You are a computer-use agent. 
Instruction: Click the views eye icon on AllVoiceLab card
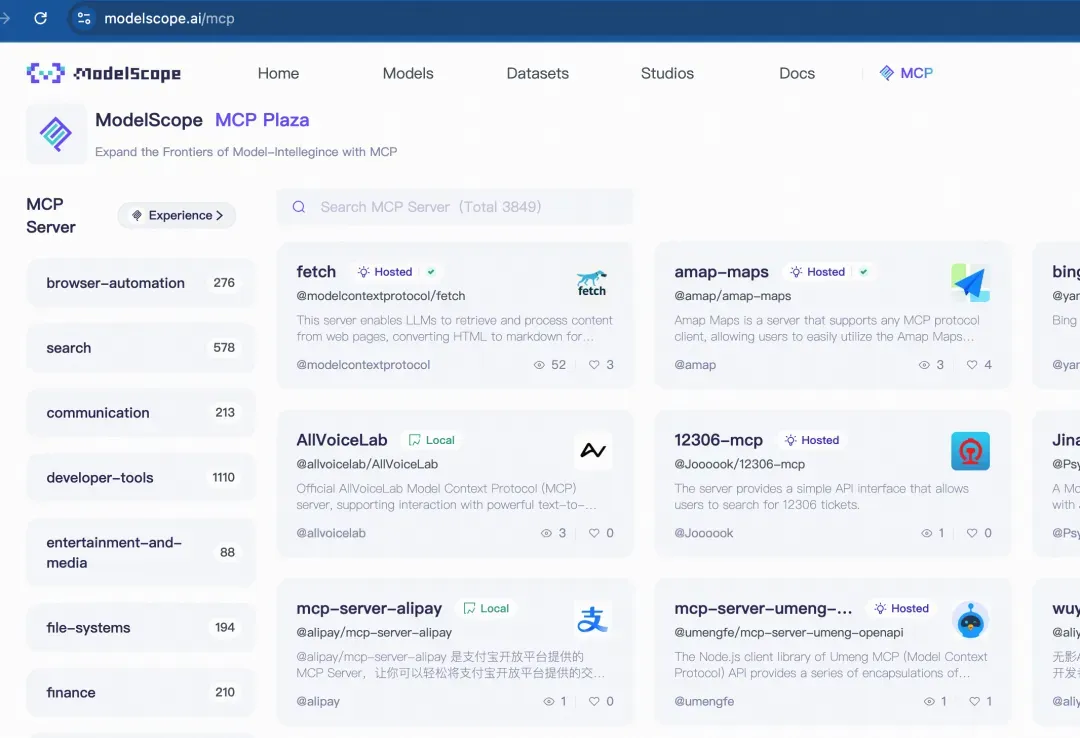546,533
